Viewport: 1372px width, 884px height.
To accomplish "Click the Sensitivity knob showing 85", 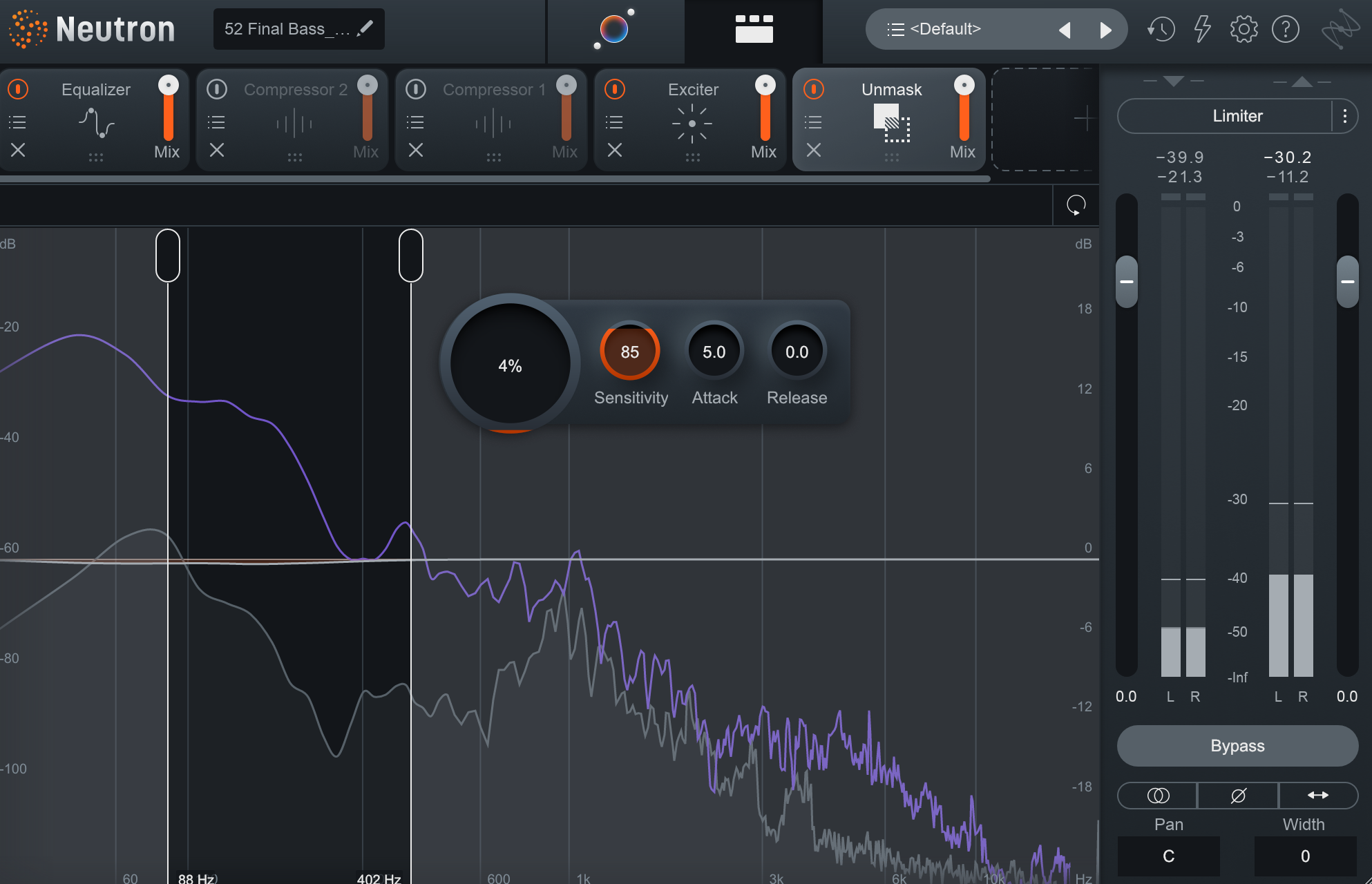I will coord(630,352).
